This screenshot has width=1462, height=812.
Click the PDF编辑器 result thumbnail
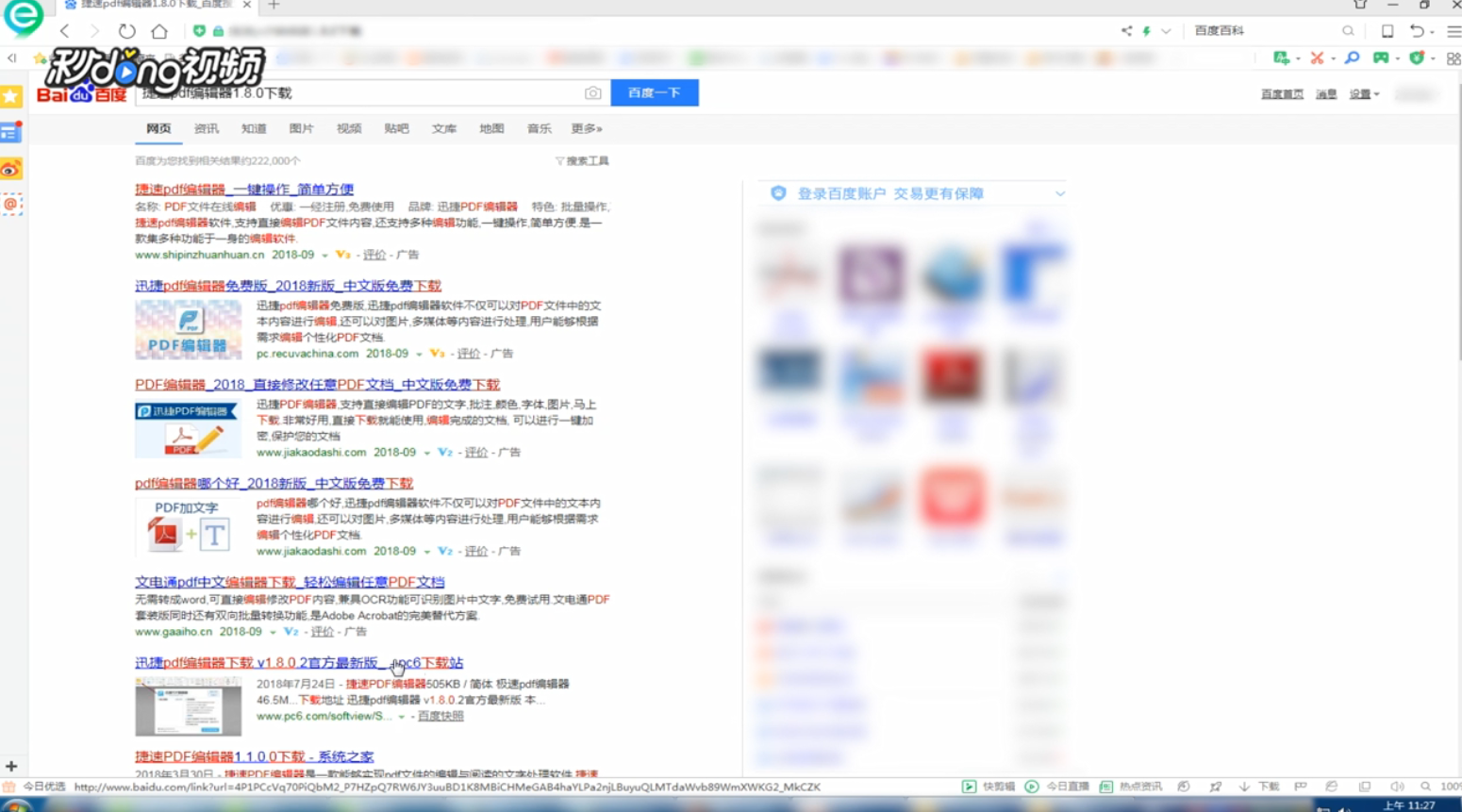click(x=188, y=329)
